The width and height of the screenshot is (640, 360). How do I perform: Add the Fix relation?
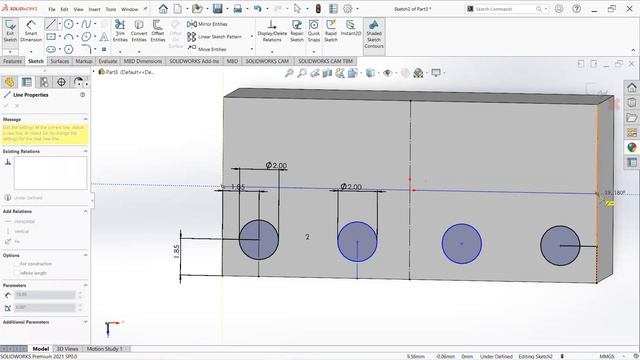[x=12, y=242]
